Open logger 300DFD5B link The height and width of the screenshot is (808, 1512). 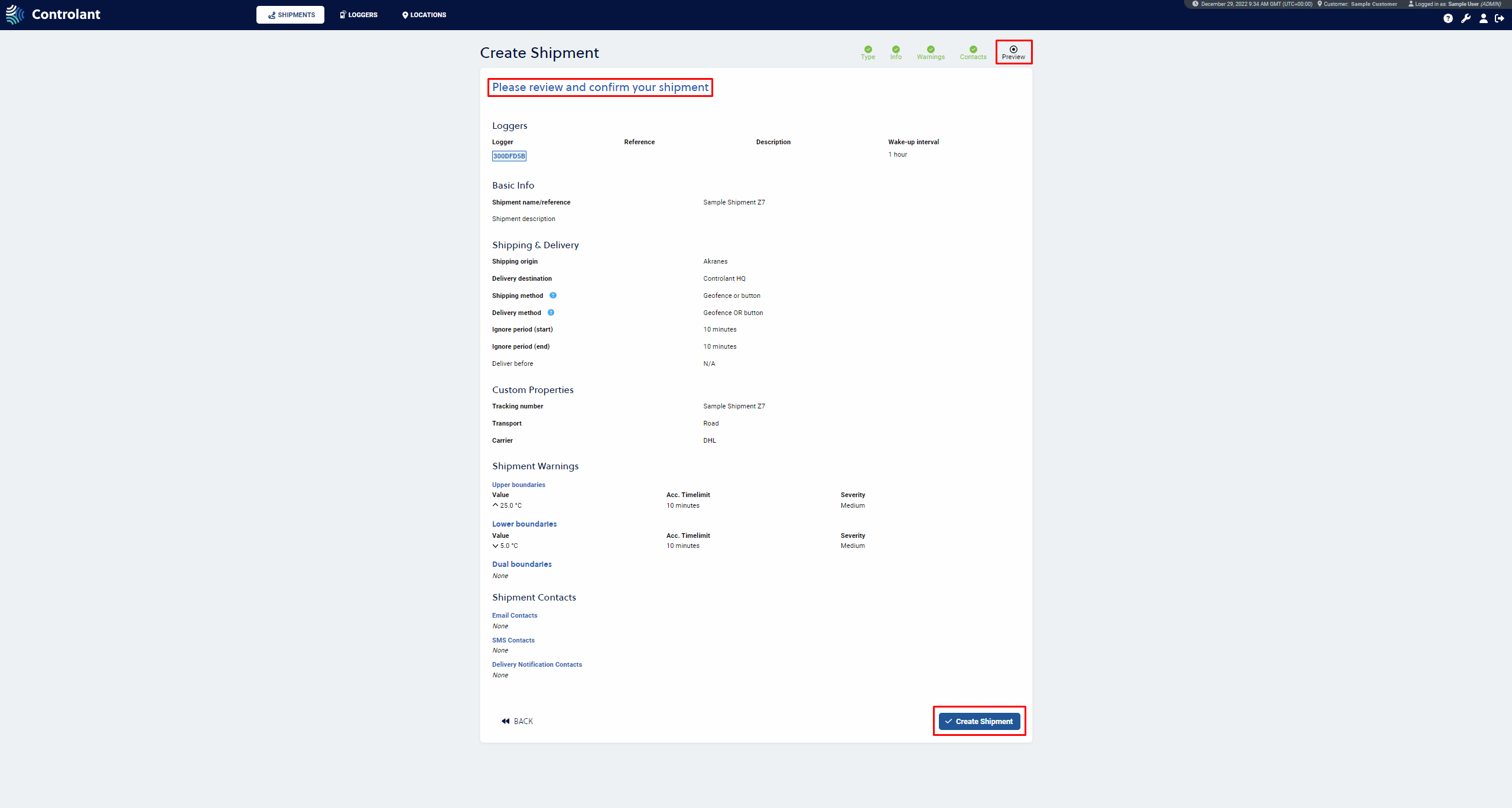coord(509,156)
